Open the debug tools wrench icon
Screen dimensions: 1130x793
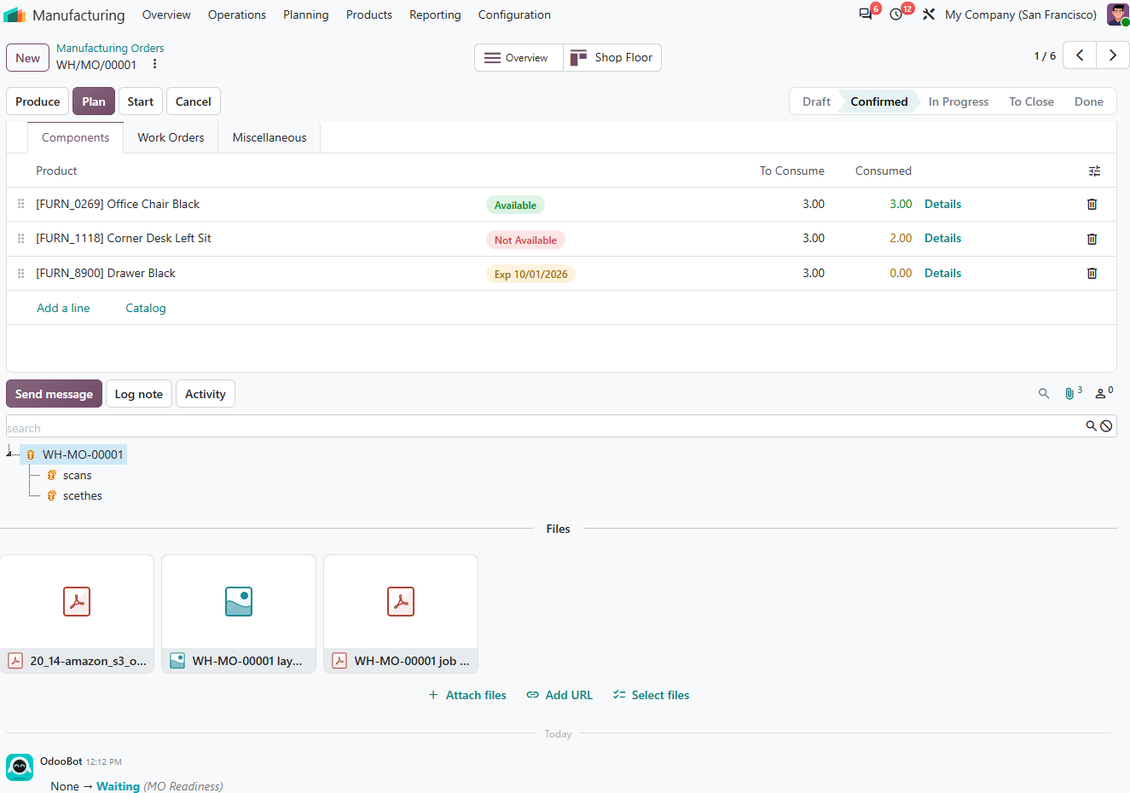928,14
